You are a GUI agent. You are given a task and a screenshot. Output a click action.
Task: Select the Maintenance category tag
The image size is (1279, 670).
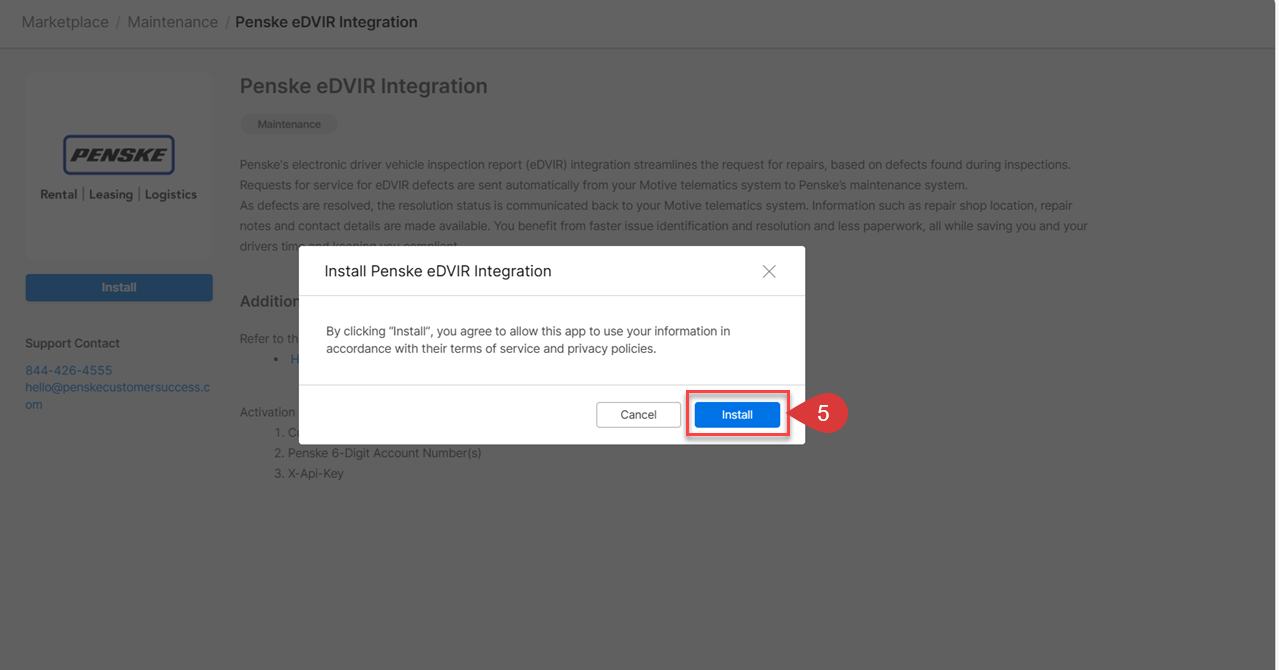[289, 124]
